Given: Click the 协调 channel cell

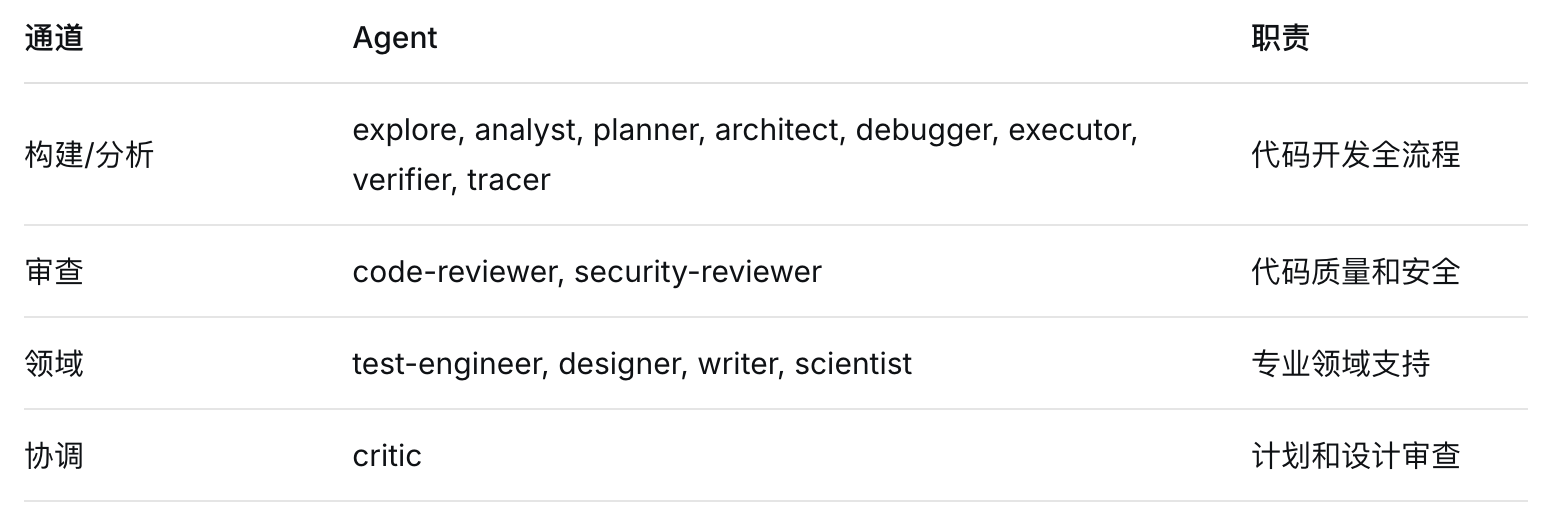Looking at the screenshot, I should [x=54, y=456].
